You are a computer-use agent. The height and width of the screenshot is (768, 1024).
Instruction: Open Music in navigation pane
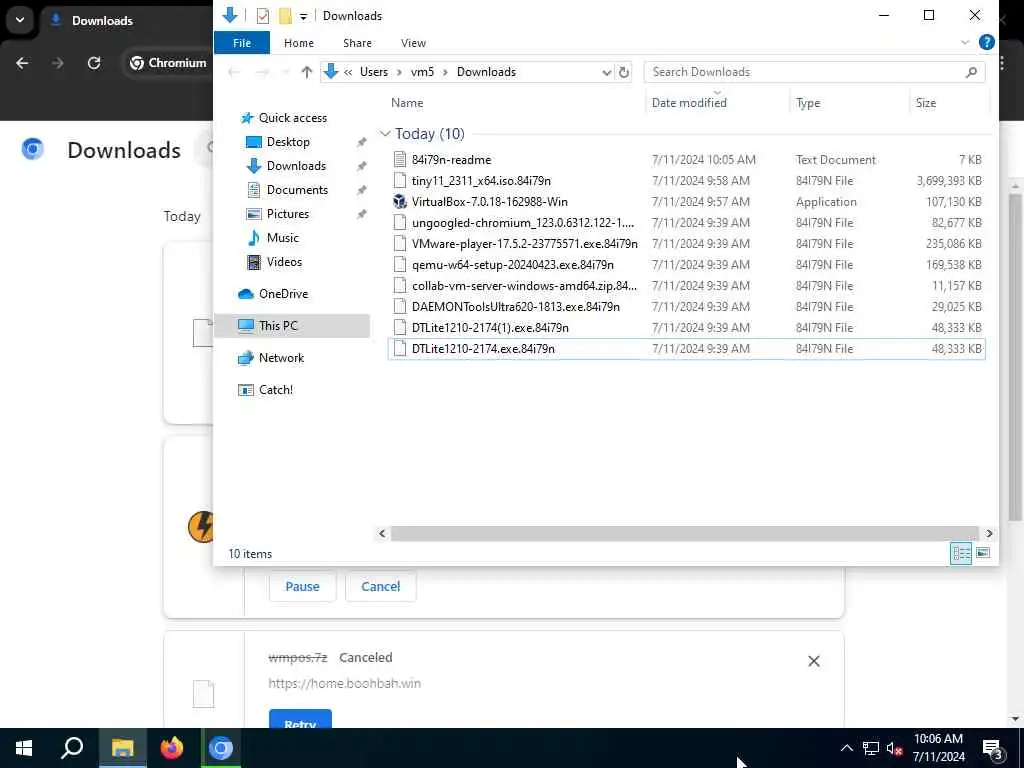point(282,238)
